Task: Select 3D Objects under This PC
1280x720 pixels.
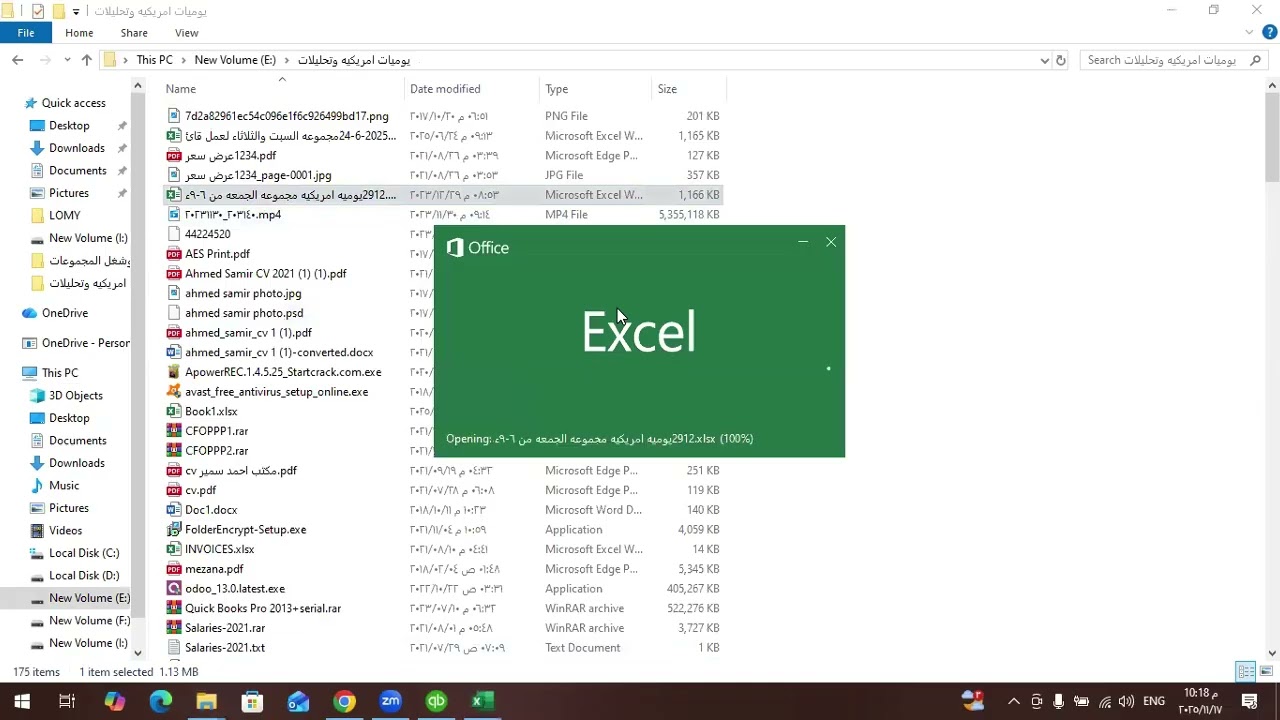Action: click(x=76, y=395)
